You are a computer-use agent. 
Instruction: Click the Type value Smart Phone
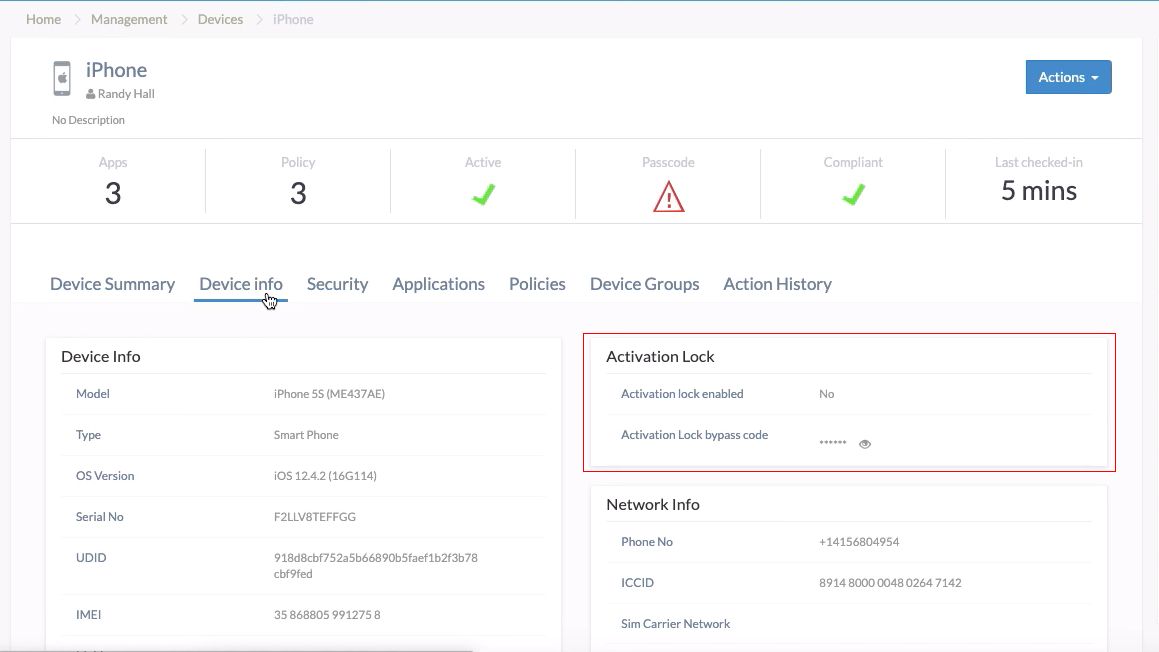(x=306, y=435)
